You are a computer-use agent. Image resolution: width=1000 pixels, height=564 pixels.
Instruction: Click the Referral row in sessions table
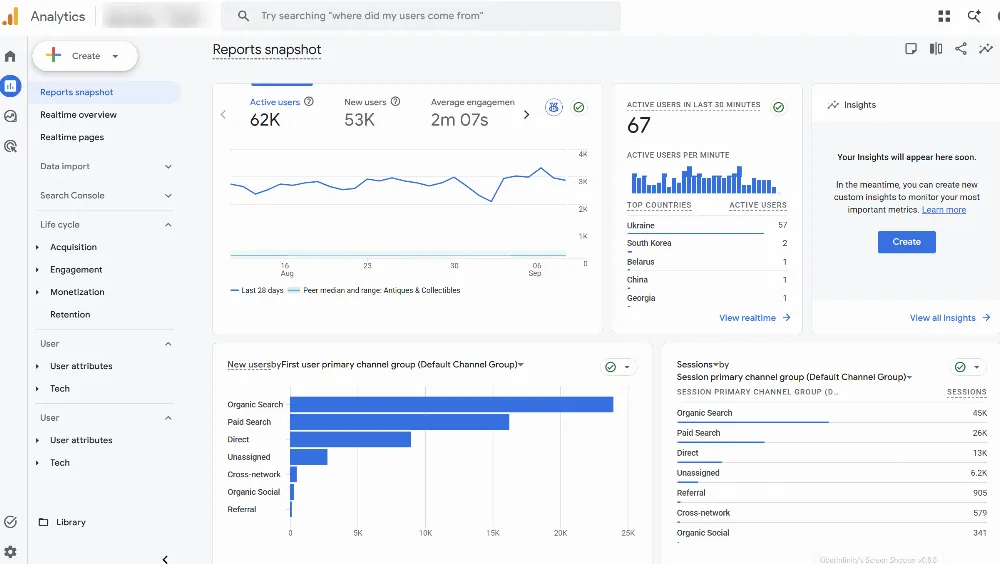(832, 493)
